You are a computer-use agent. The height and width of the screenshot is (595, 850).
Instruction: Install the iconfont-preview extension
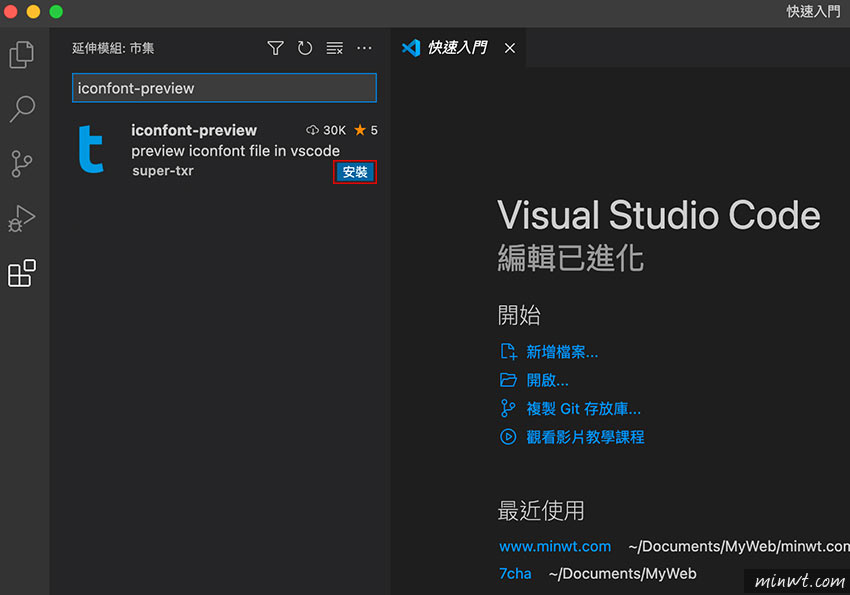click(x=355, y=172)
